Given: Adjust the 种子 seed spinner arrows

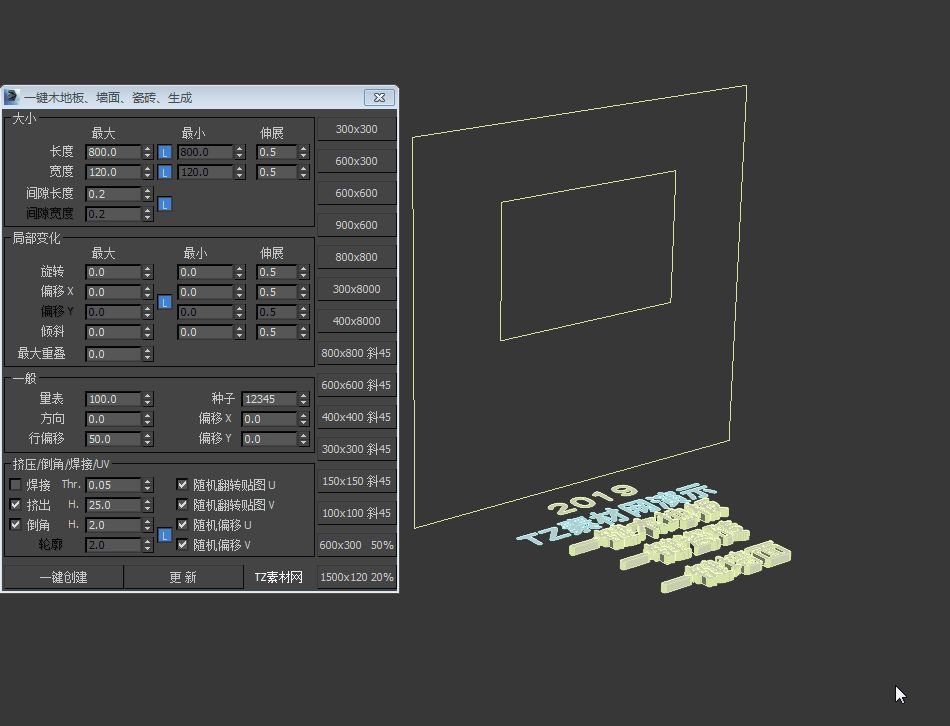Looking at the screenshot, I should pyautogui.click(x=304, y=399).
